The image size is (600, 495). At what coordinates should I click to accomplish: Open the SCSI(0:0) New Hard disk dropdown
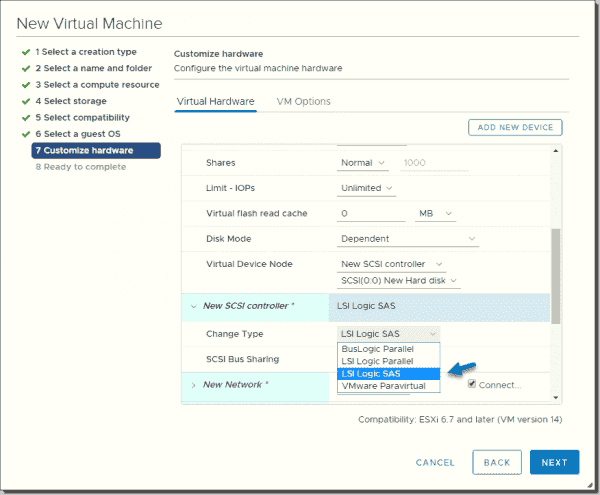399,281
